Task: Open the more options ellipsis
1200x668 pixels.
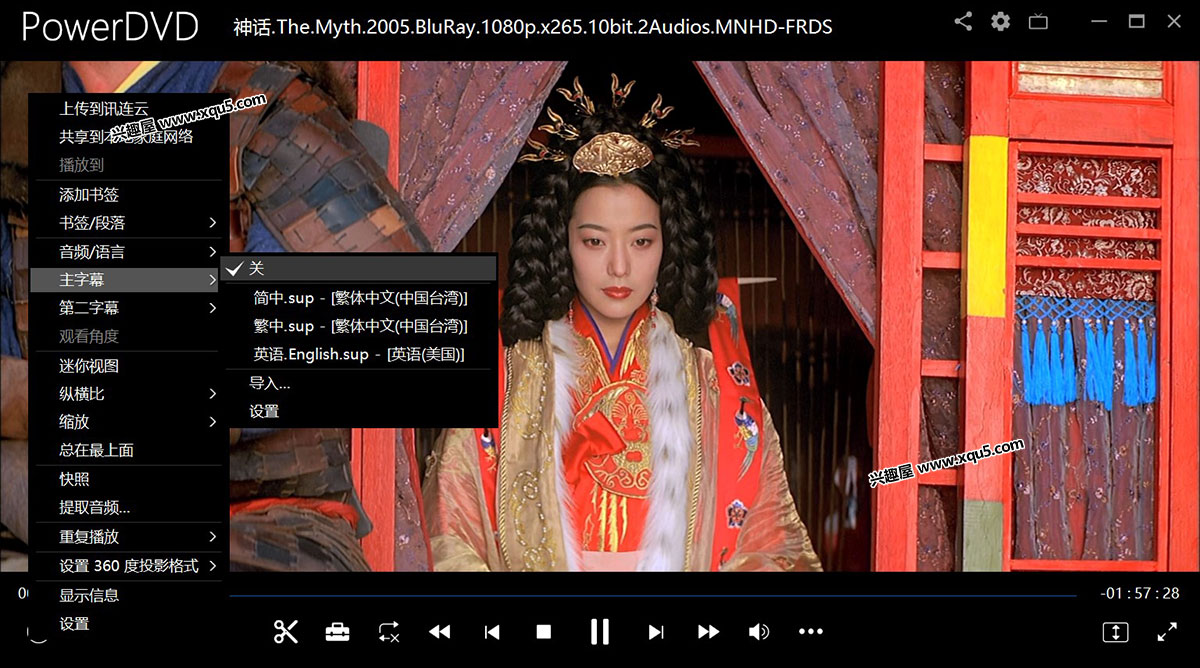Action: click(x=811, y=631)
